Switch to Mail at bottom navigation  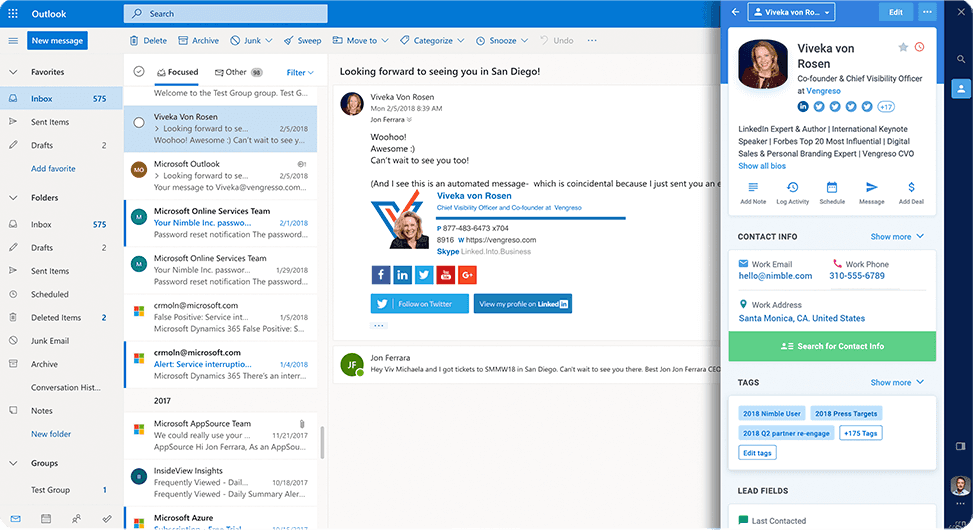16,519
